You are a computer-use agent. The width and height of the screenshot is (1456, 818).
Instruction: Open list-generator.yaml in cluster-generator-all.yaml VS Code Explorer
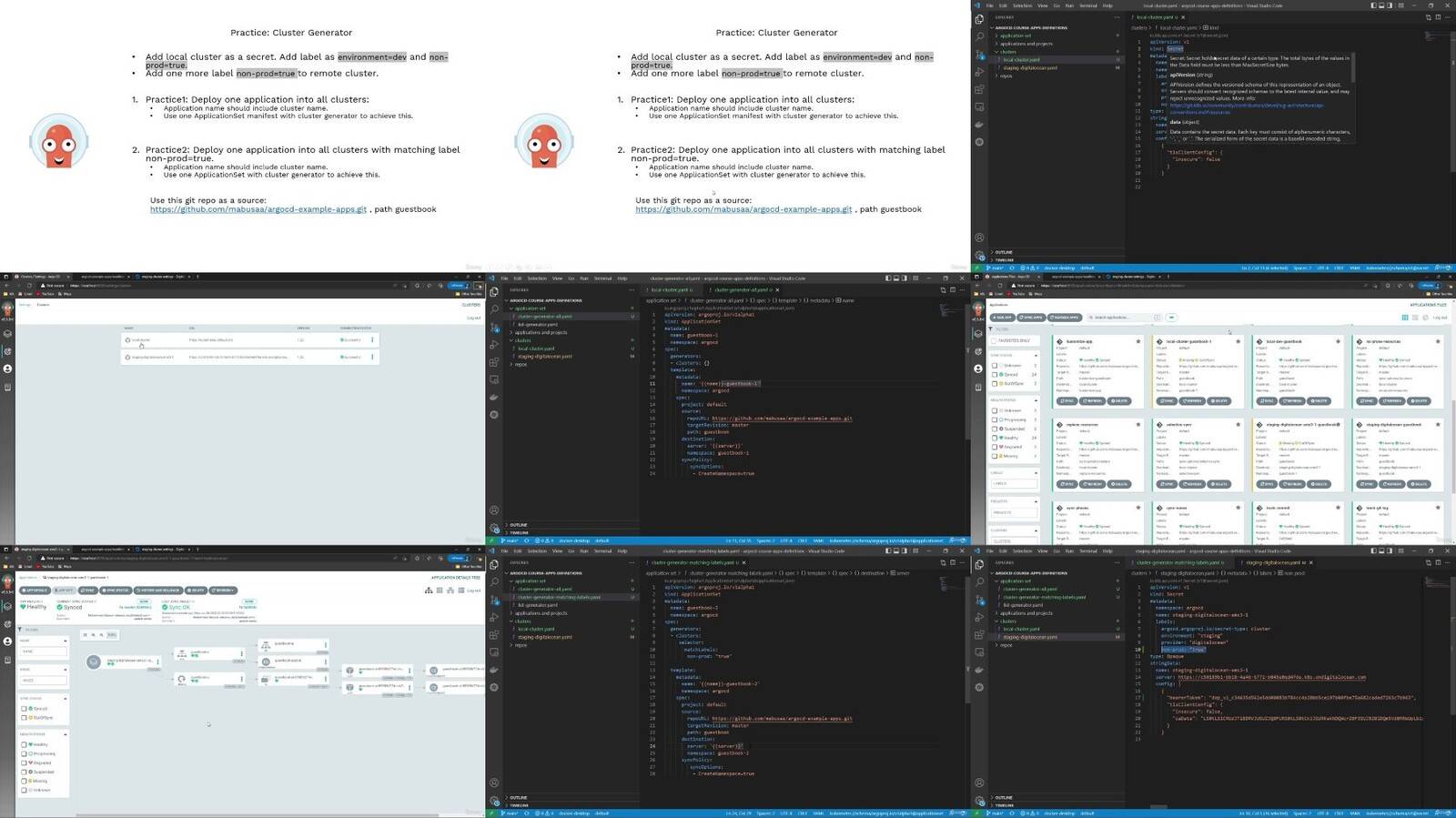538,324
